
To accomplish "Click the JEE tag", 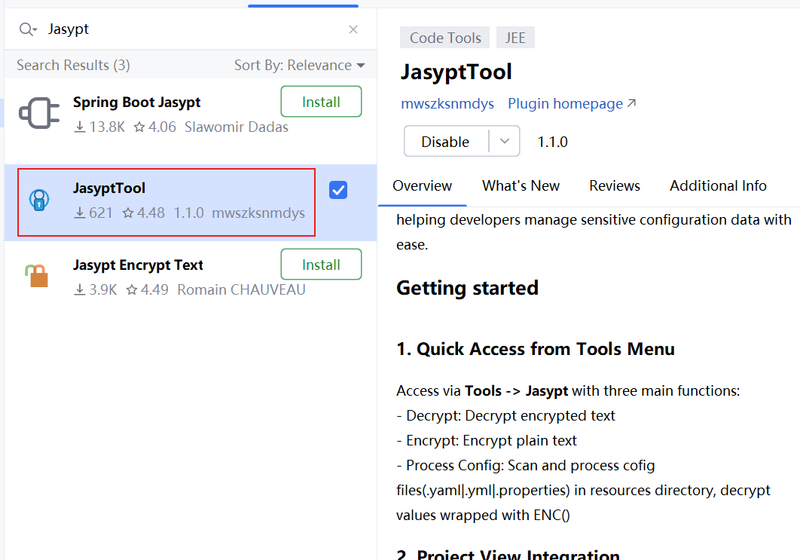I will (515, 38).
